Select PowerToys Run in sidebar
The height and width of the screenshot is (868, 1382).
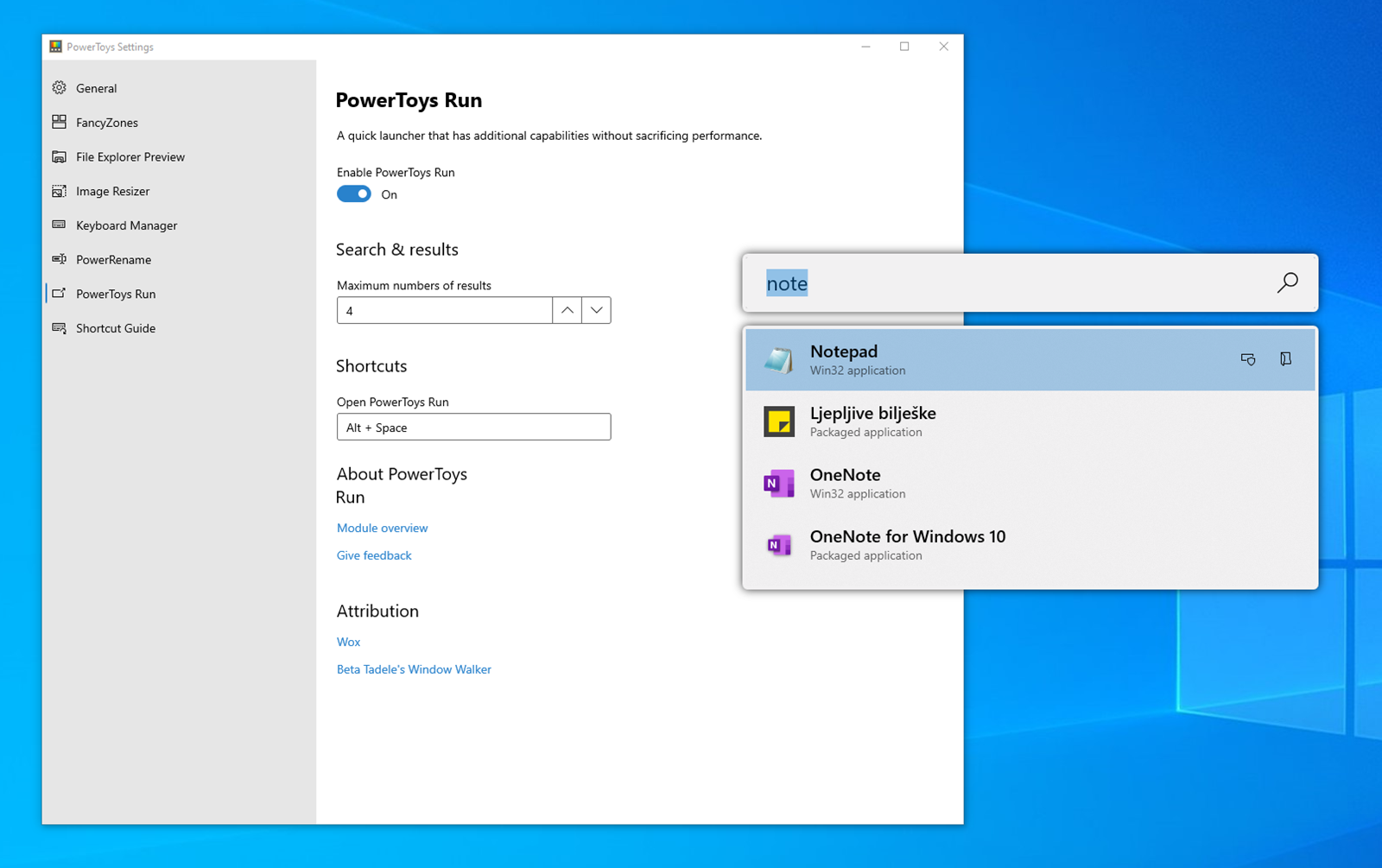coord(180,294)
